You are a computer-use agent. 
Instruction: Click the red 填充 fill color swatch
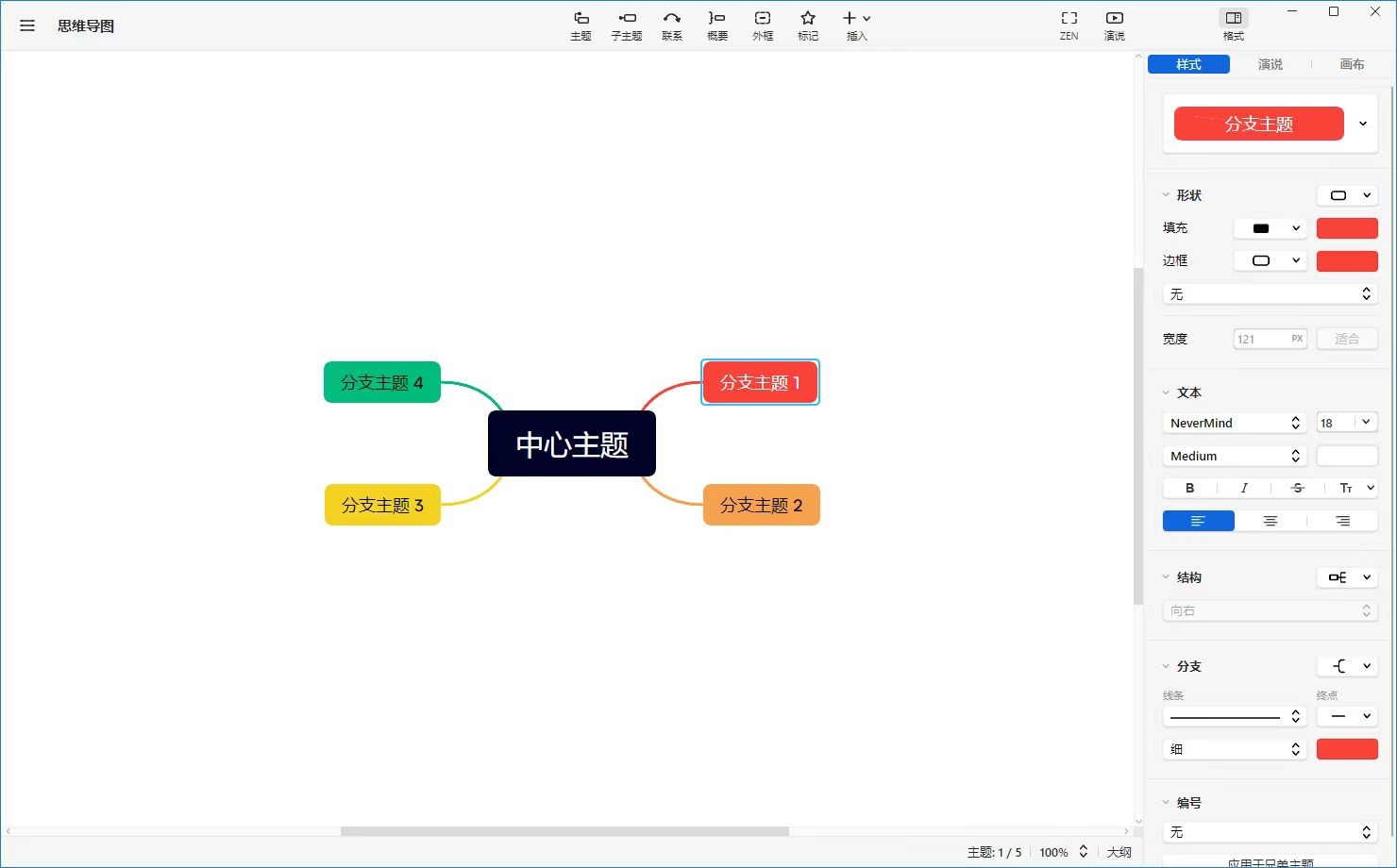point(1346,228)
